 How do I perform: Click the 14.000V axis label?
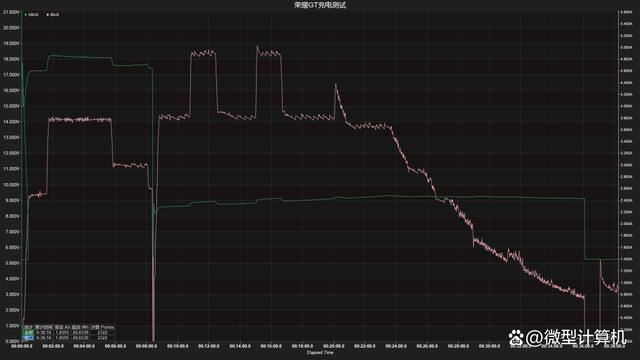(x=11, y=122)
